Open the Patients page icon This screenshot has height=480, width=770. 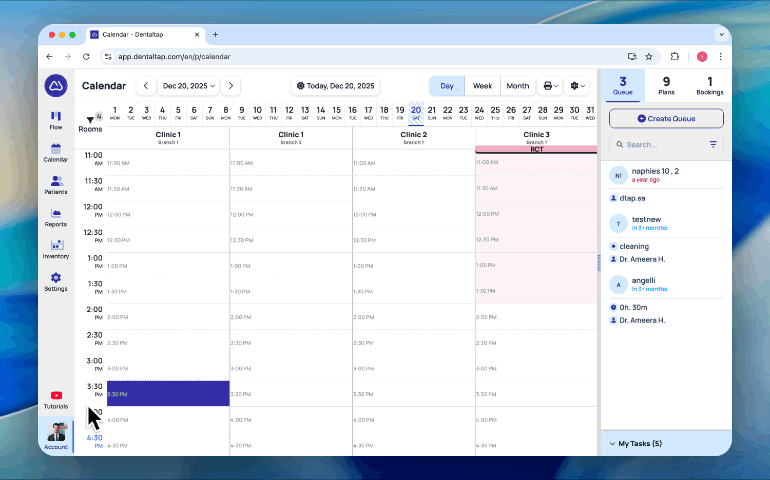[x=56, y=185]
